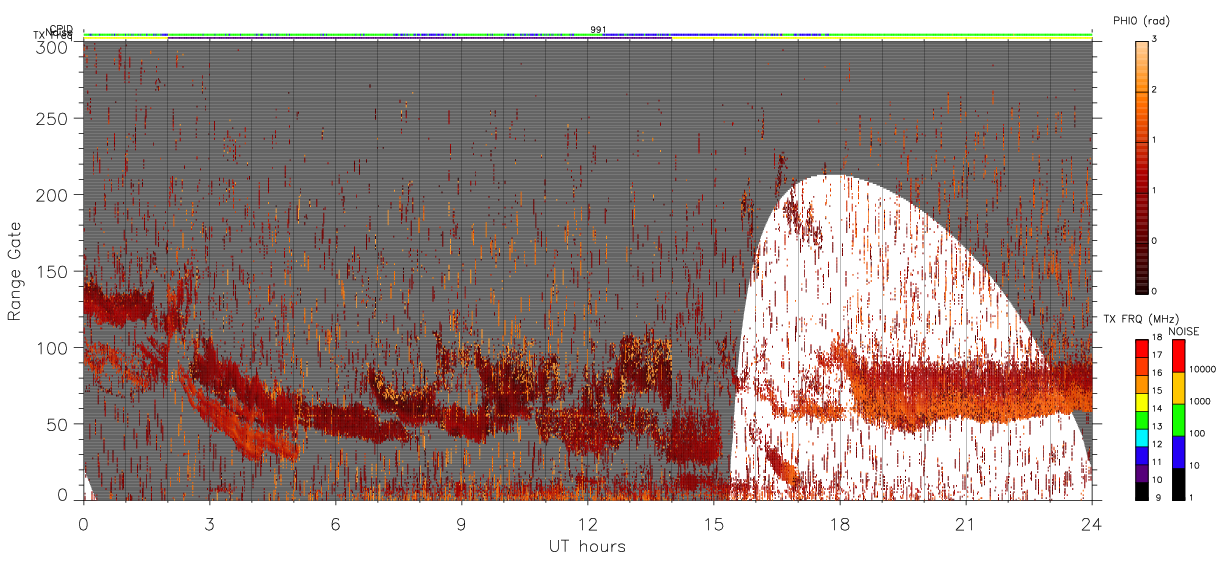
Task: Click the green noise strip above the plot
Action: point(588,35)
